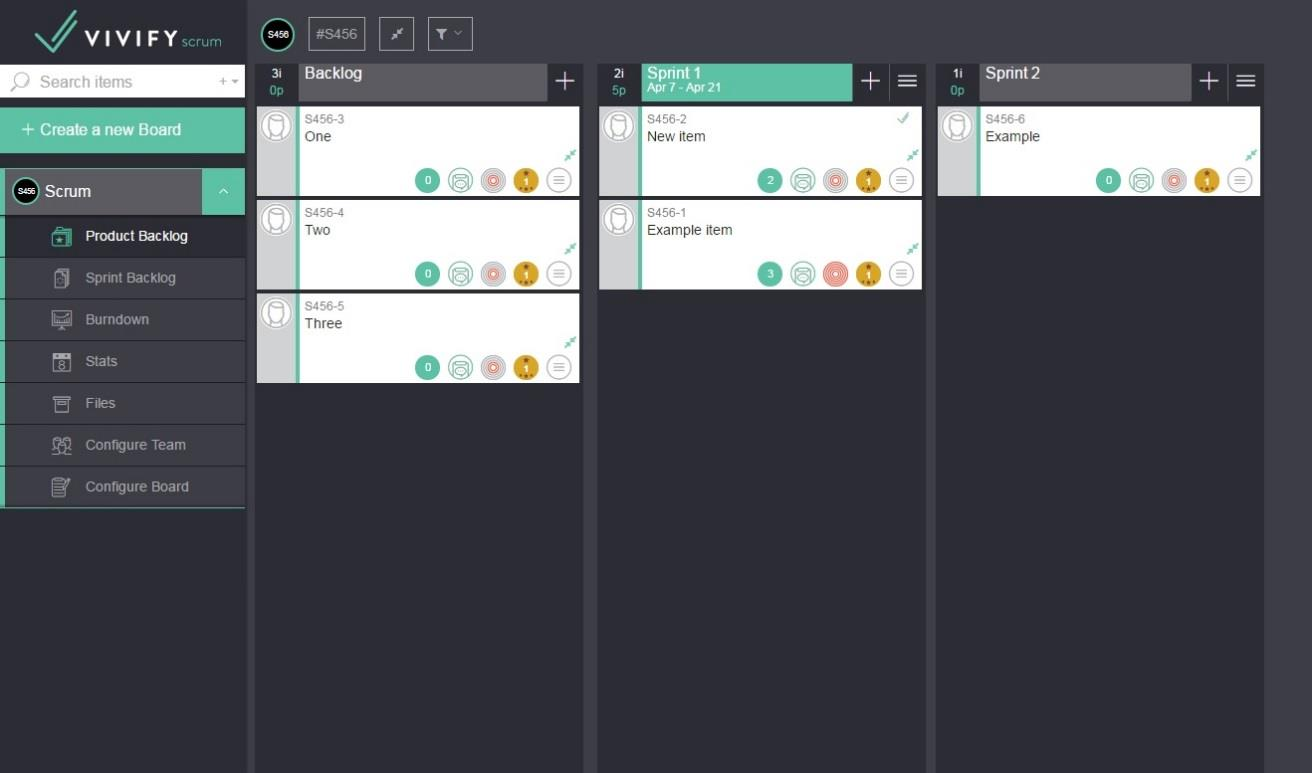Image resolution: width=1312 pixels, height=773 pixels.
Task: Add item to Sprint 1 with plus icon
Action: [x=870, y=82]
